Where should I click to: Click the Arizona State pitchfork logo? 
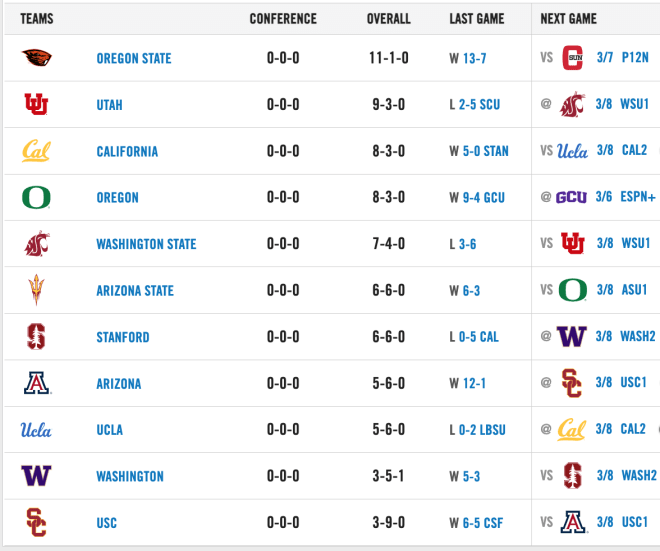point(36,290)
